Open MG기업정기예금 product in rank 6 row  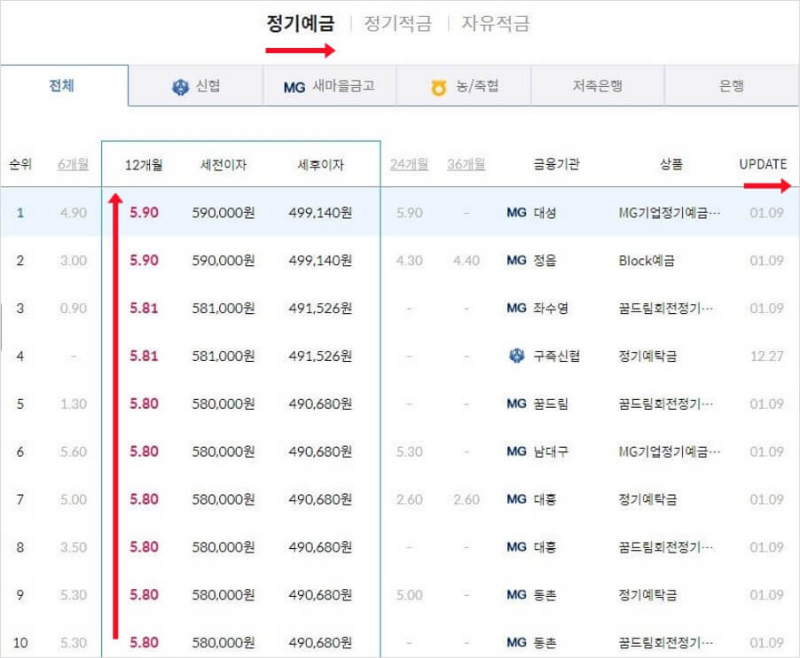[x=669, y=451]
